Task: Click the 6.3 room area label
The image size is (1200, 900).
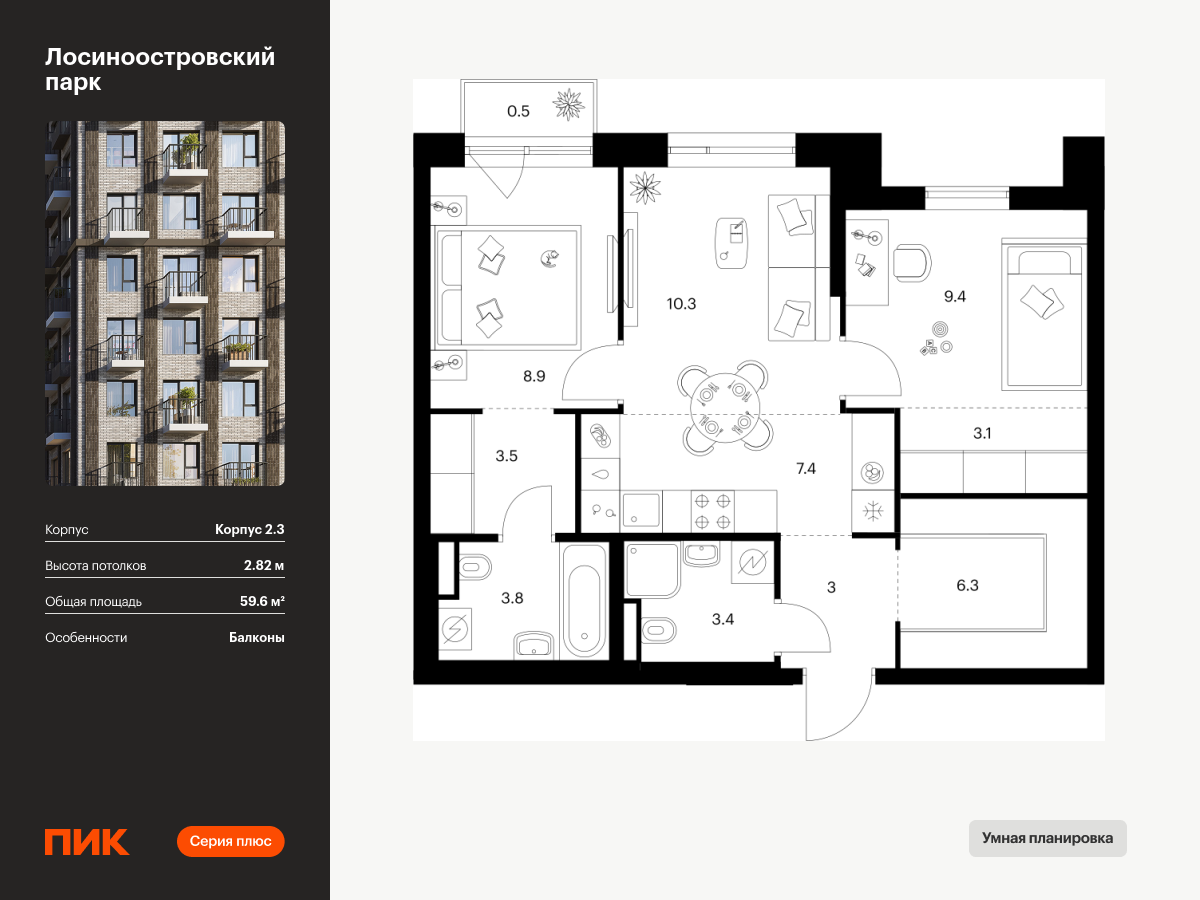Action: coord(967,585)
